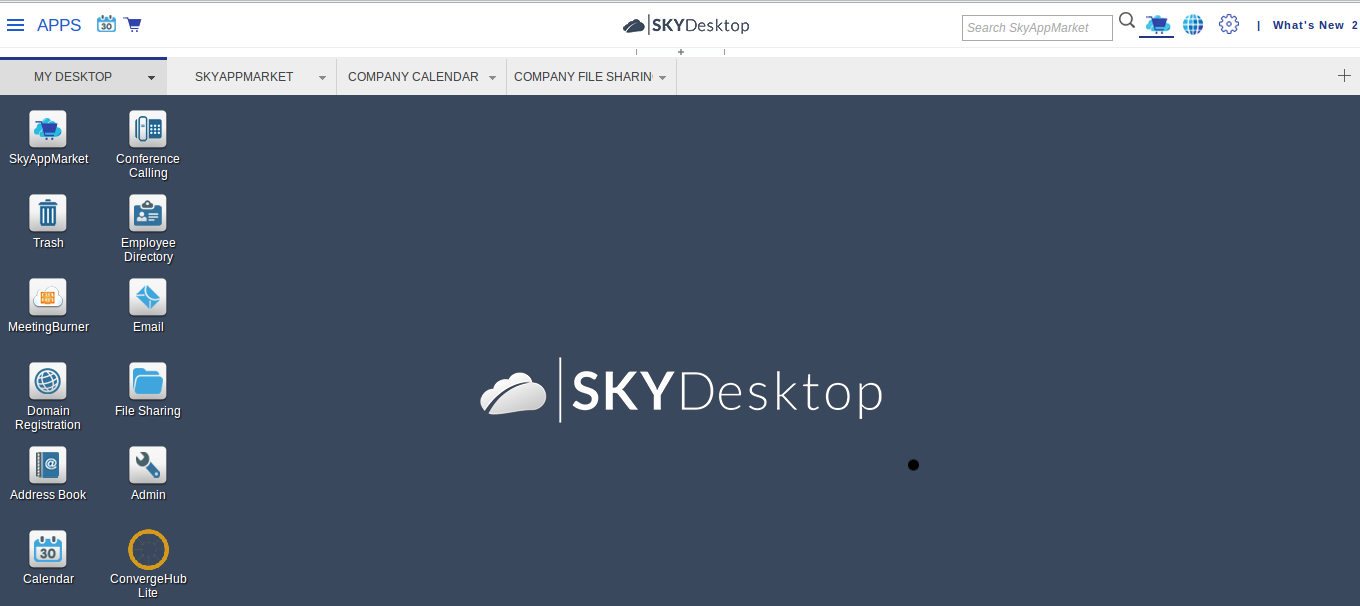Switch to the MY DESKTOP tab
This screenshot has width=1360, height=606.
[73, 77]
